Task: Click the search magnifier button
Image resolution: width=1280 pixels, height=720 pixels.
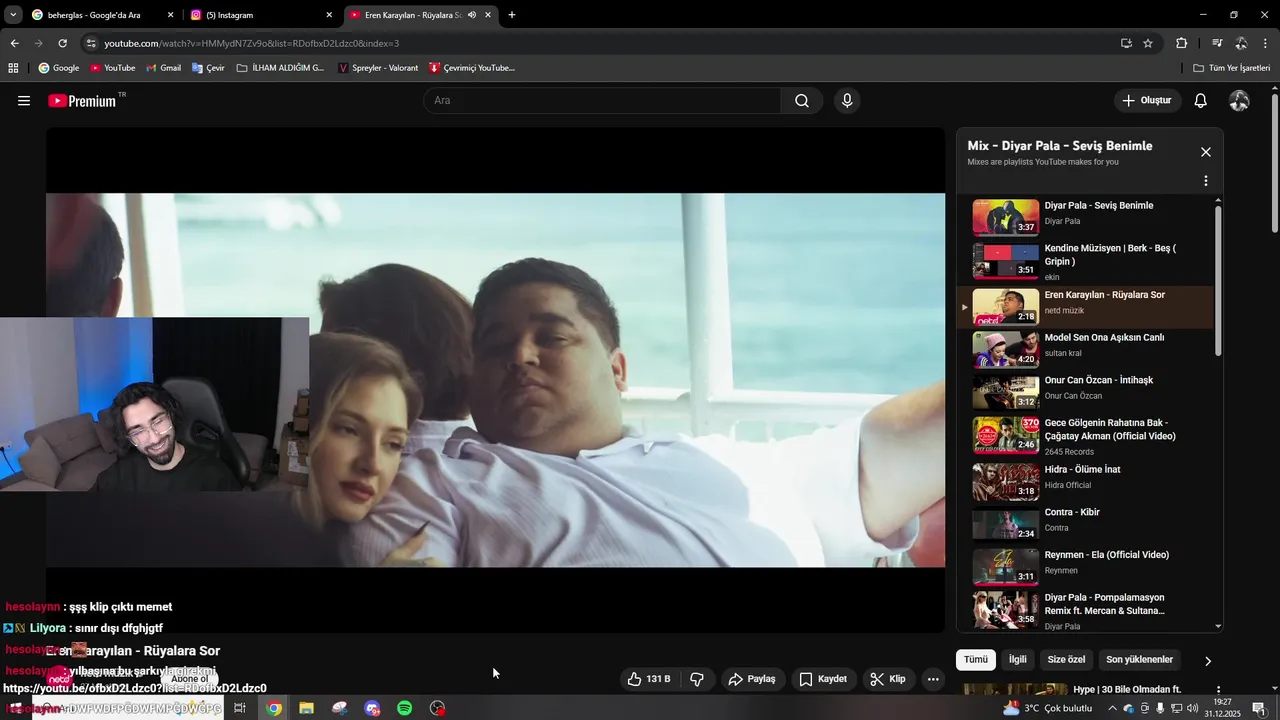Action: [802, 100]
